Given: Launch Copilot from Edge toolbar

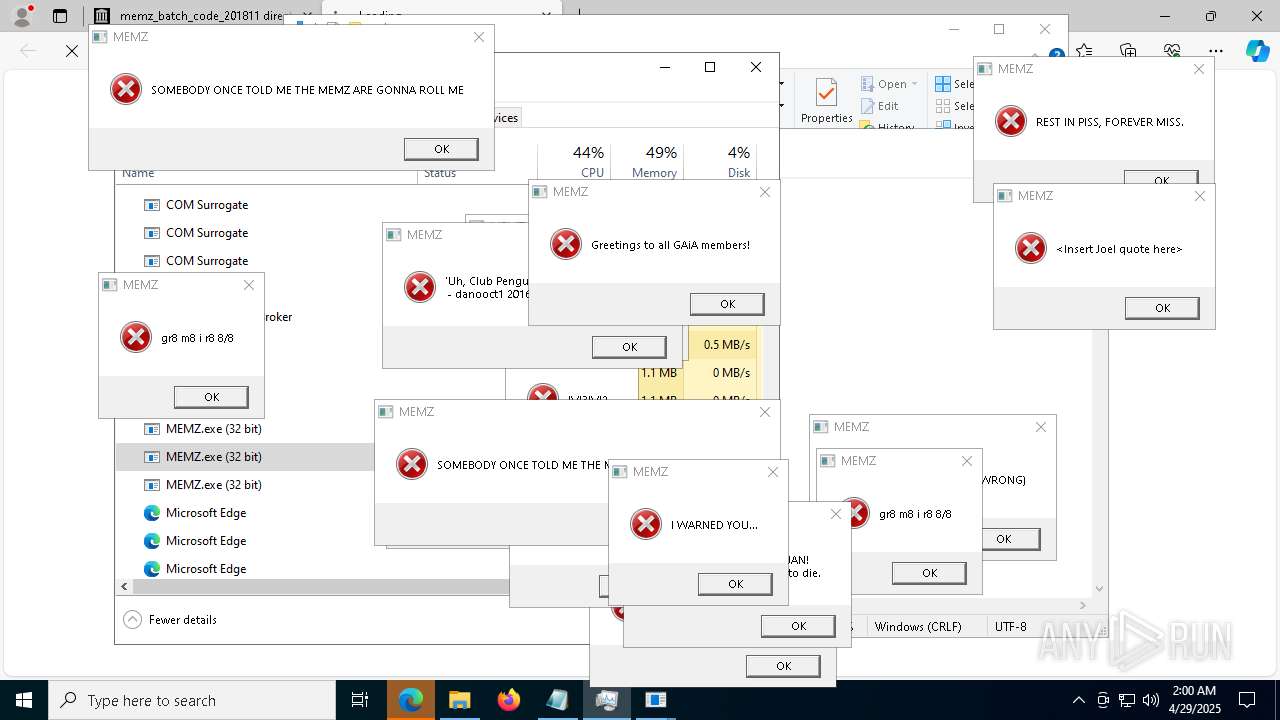Looking at the screenshot, I should [1257, 50].
